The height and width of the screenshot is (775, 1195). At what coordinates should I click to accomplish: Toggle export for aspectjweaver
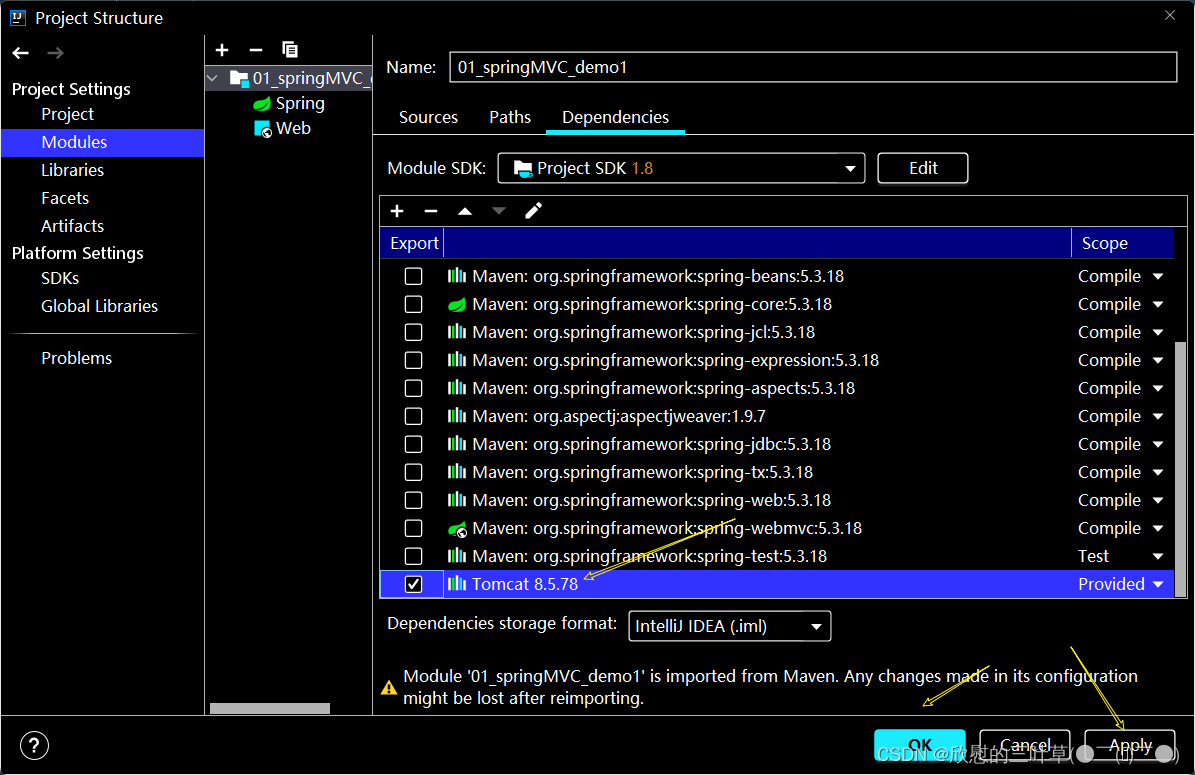pos(413,416)
